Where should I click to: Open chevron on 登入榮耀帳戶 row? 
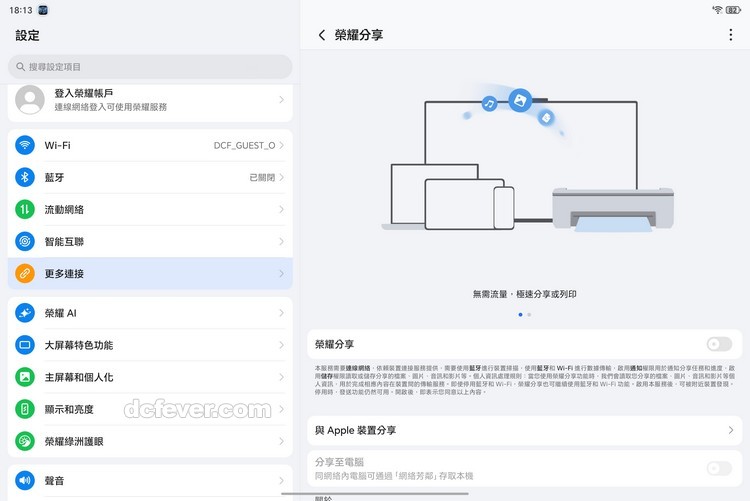coord(281,100)
